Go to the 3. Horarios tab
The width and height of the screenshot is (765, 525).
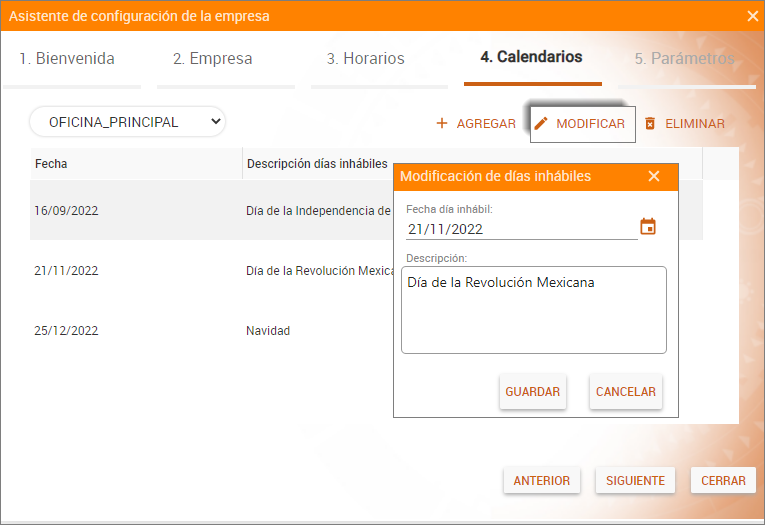tap(366, 59)
